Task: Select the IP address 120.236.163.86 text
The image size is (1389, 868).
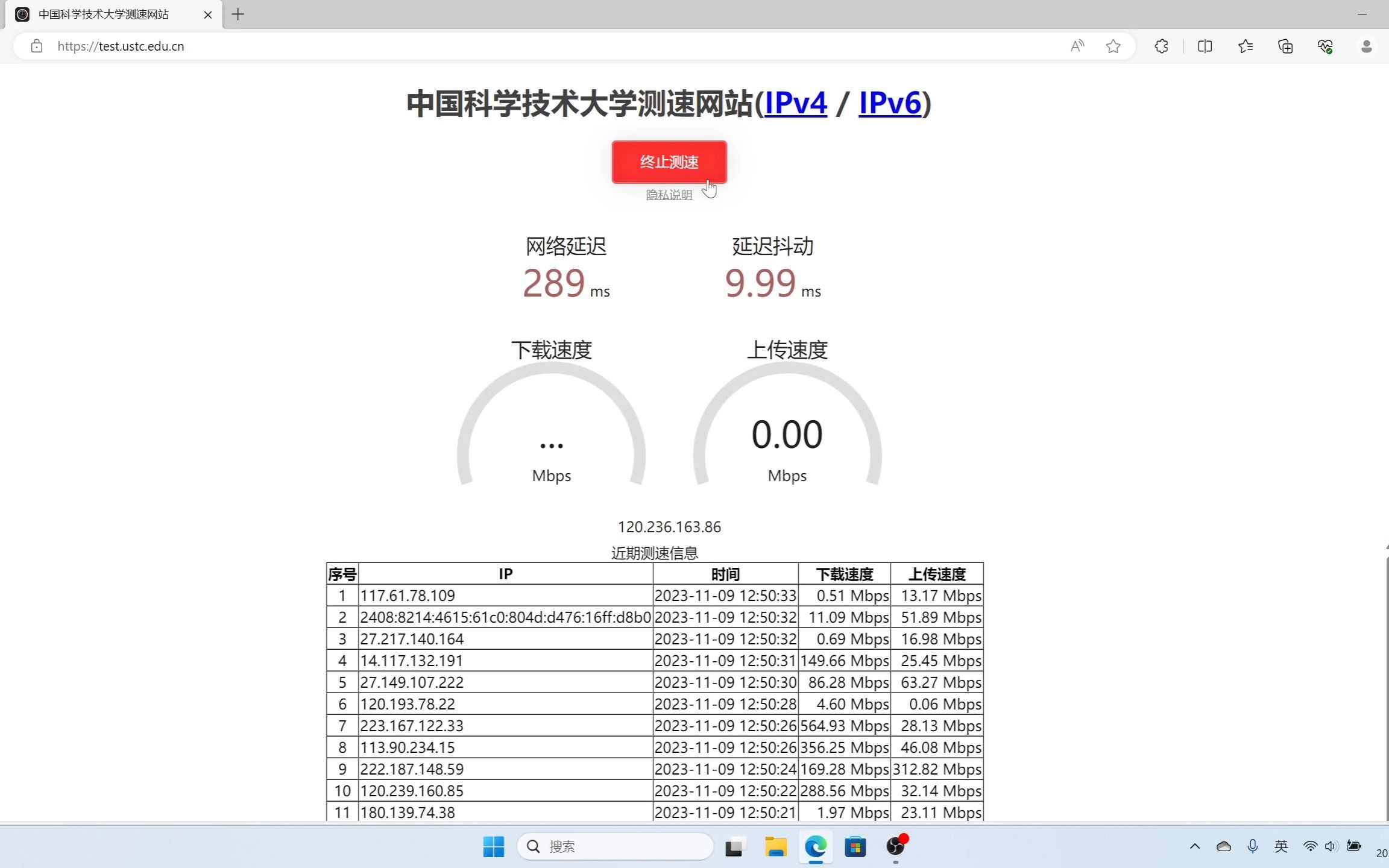Action: point(669,527)
